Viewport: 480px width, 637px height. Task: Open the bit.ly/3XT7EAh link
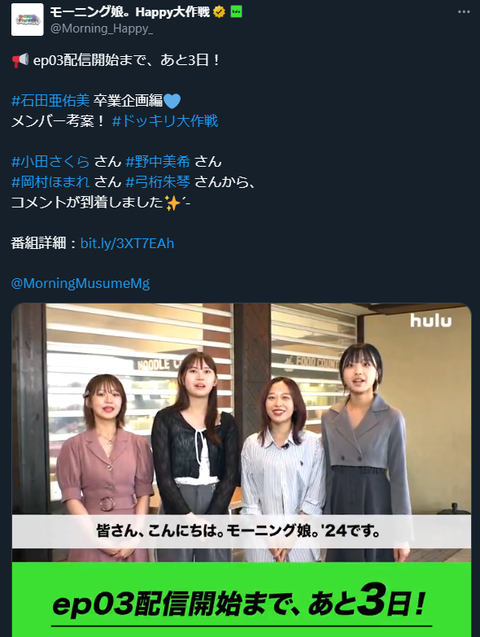(127, 243)
